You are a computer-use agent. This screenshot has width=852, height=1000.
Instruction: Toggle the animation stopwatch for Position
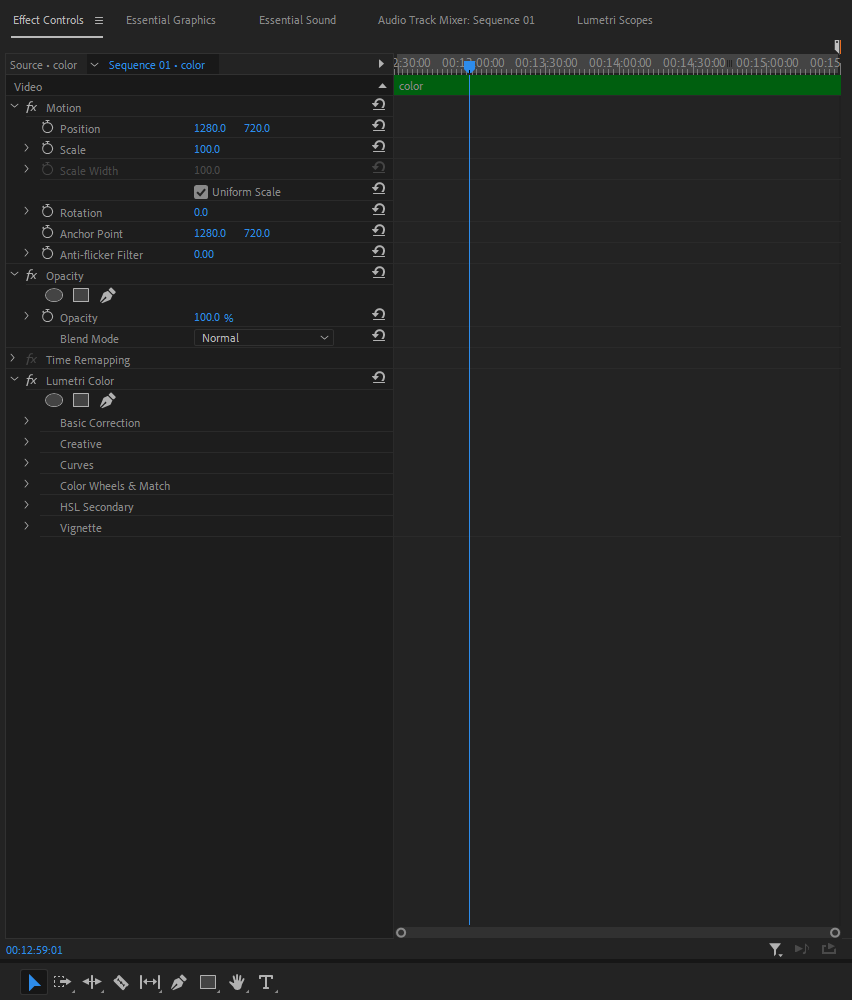click(x=46, y=127)
